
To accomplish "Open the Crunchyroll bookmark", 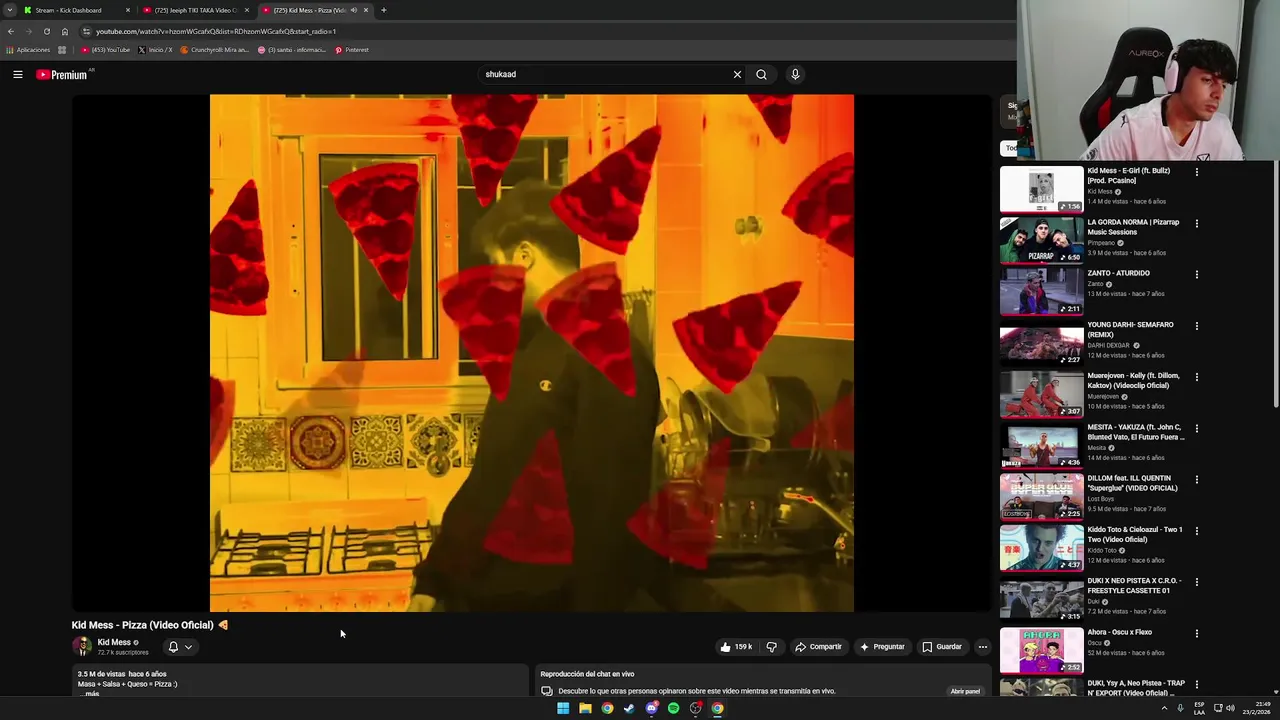I will (214, 50).
